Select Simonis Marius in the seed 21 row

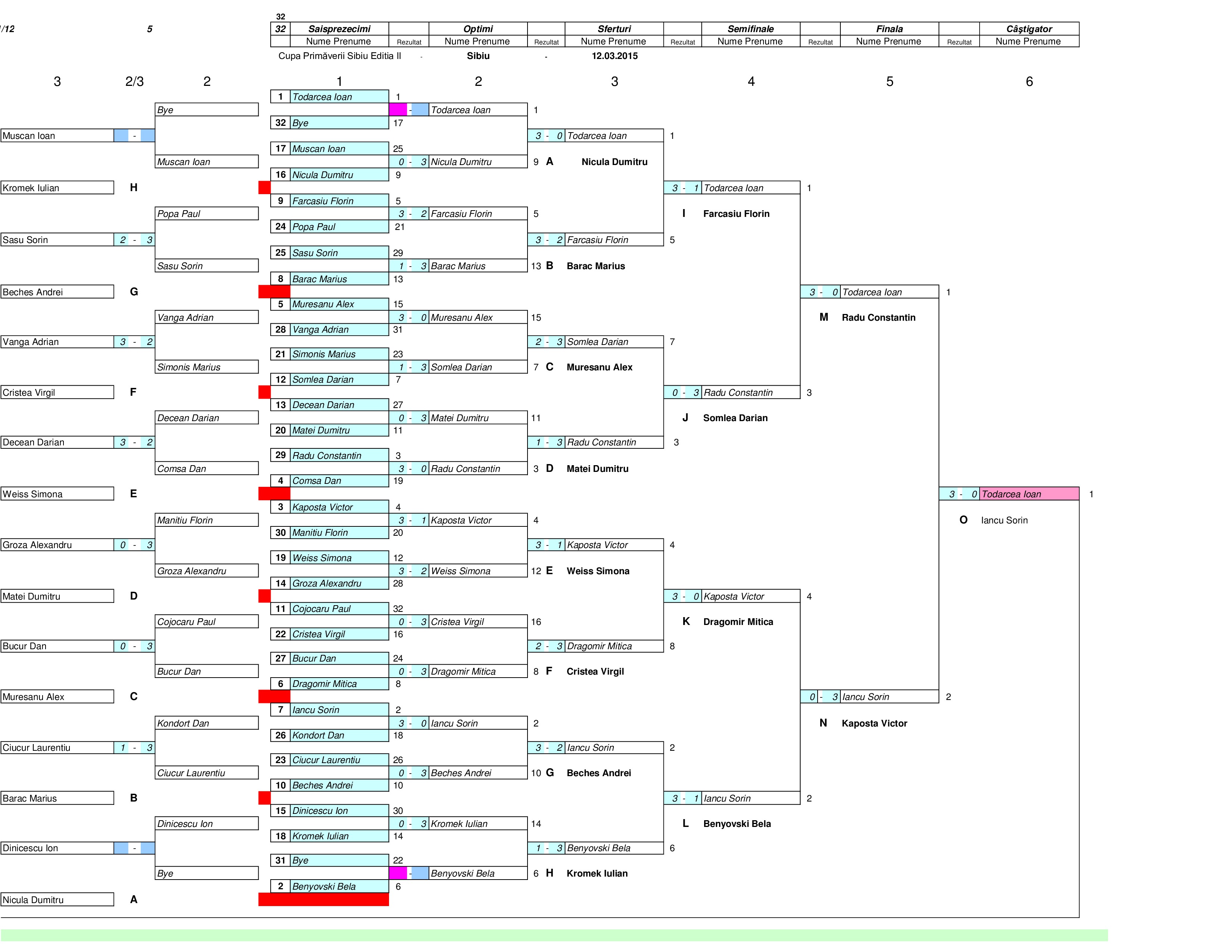(x=339, y=354)
